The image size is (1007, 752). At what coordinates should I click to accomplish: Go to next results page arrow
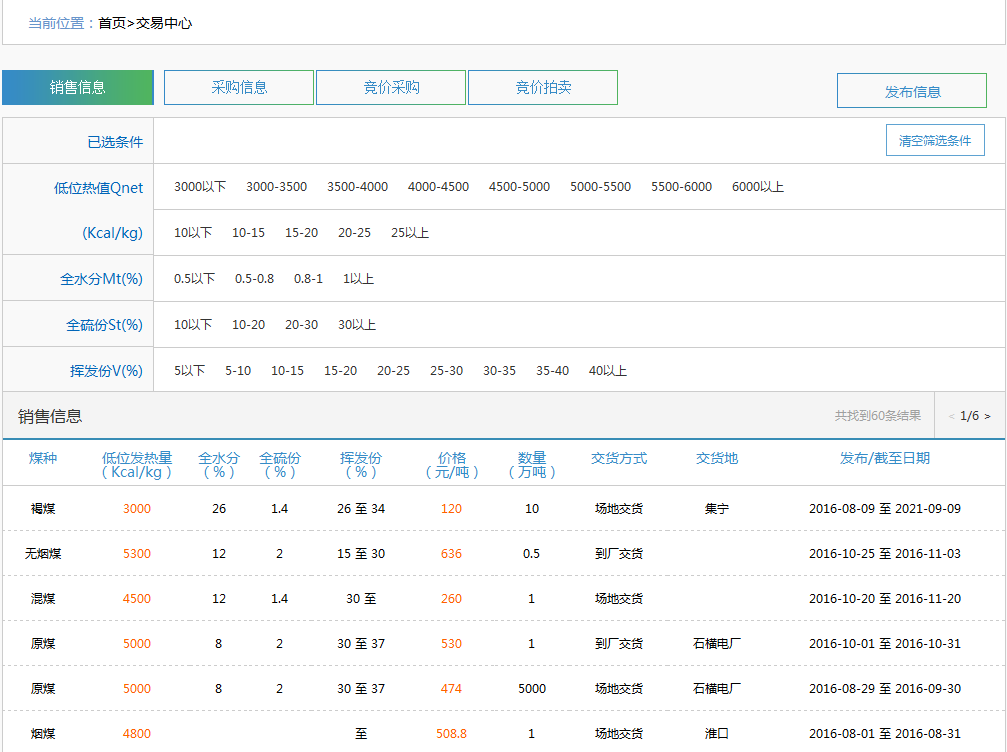click(988, 416)
